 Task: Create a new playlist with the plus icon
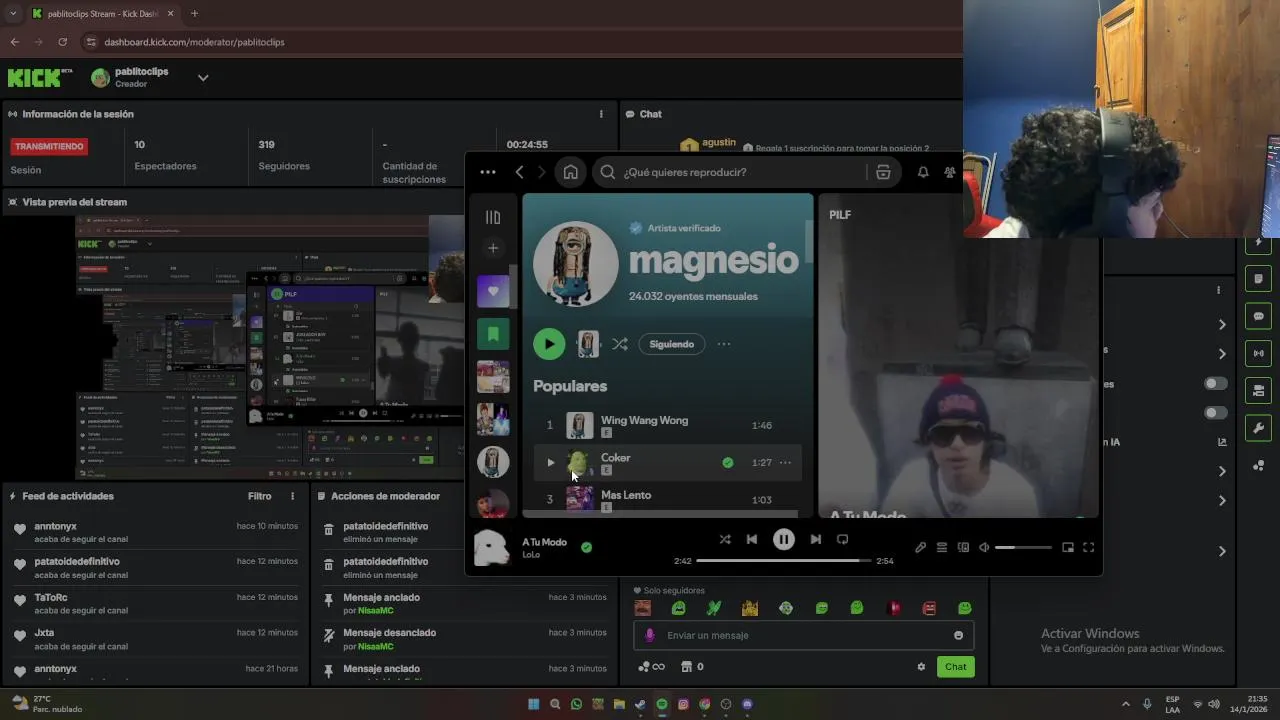pyautogui.click(x=493, y=248)
